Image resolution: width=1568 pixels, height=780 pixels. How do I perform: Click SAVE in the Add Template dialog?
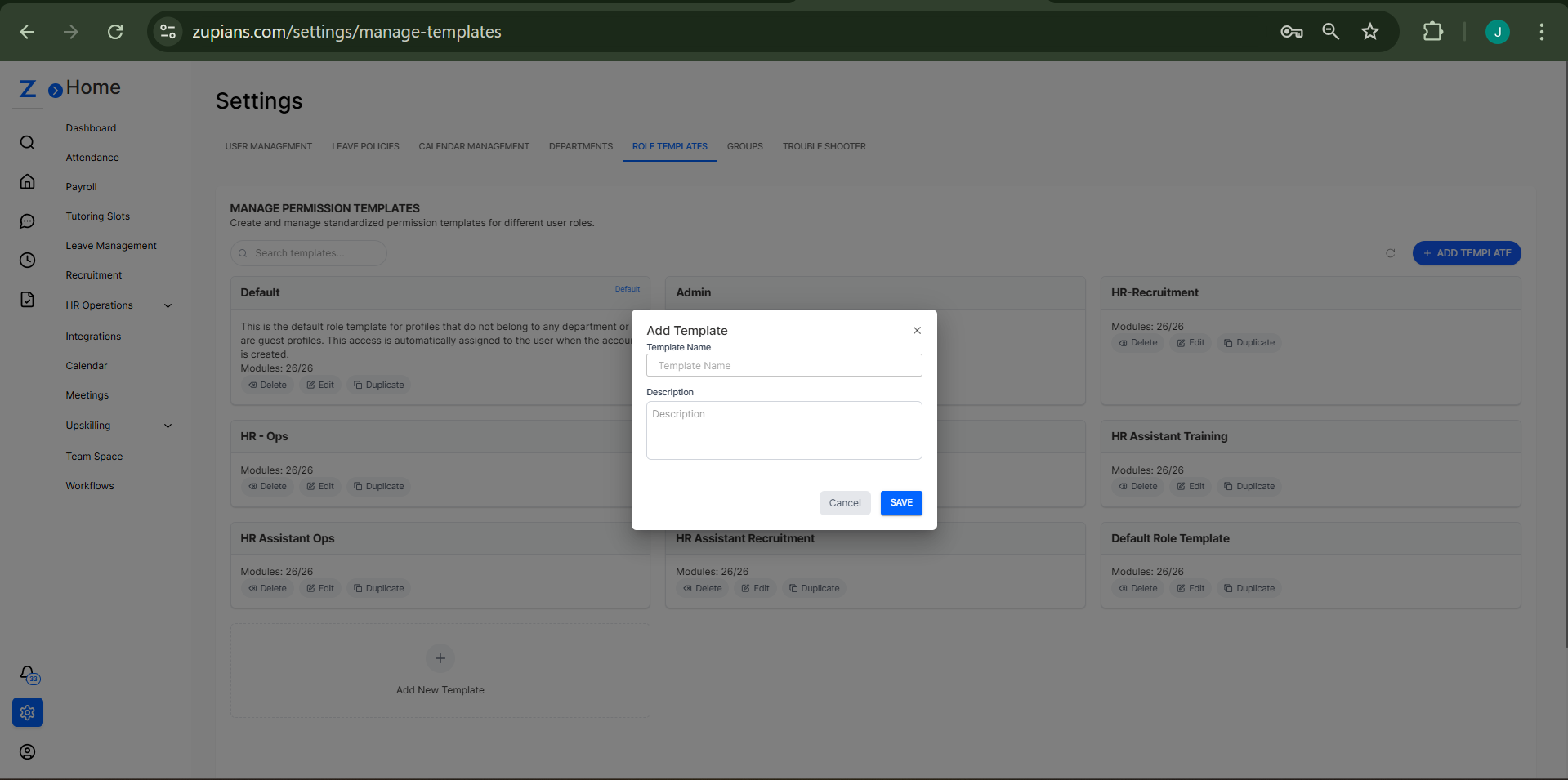(900, 503)
